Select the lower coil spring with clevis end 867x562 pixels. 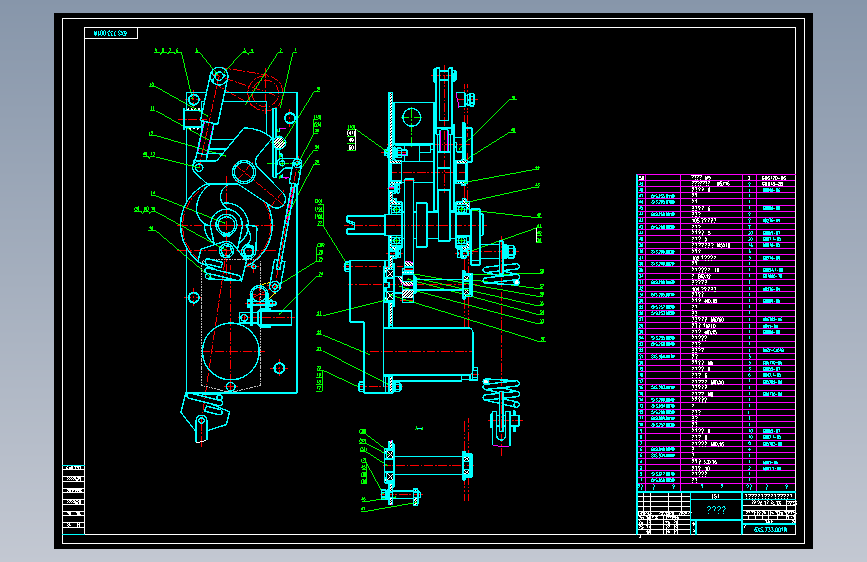(502, 411)
